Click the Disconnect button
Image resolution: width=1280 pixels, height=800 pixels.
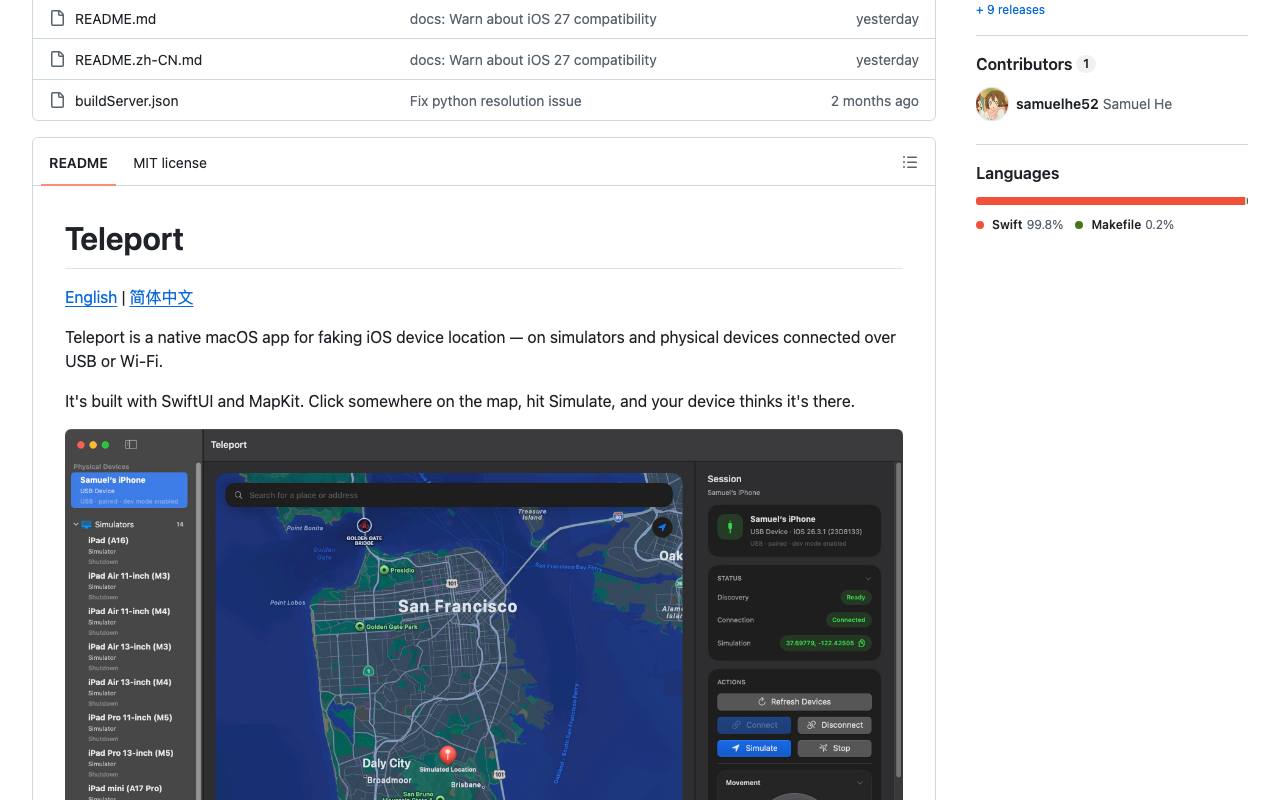pyautogui.click(x=835, y=725)
